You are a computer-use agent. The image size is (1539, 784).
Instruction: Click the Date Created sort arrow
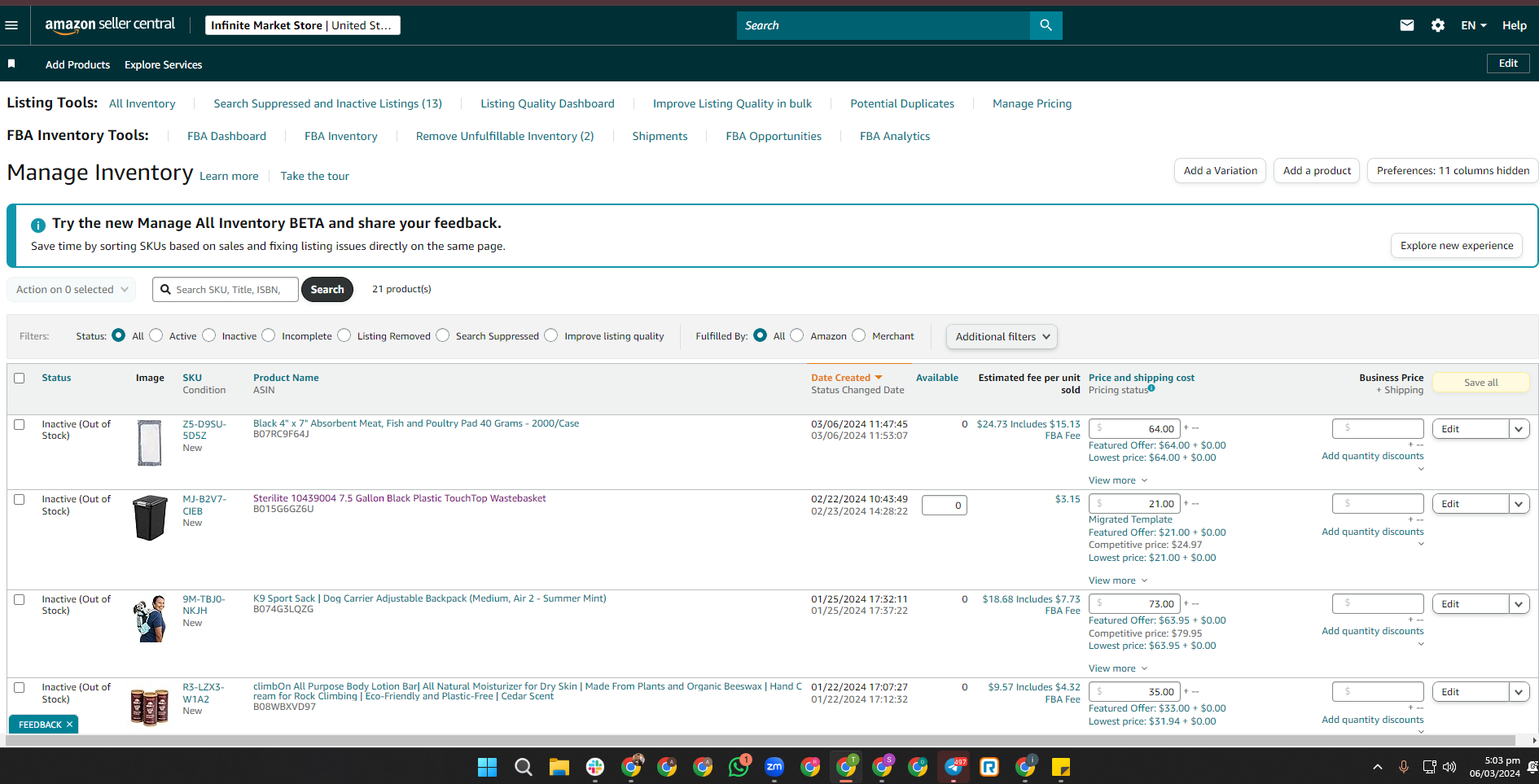pos(879,378)
